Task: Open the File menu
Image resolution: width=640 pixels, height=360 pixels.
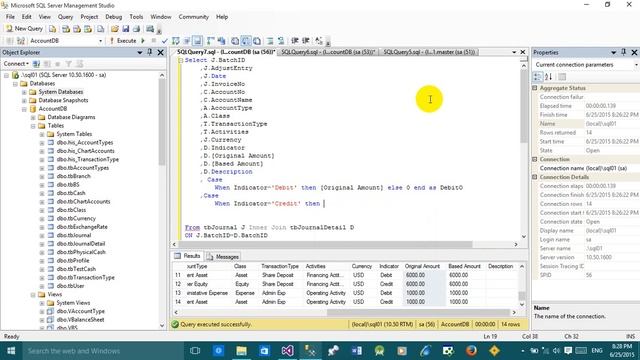Action: [x=10, y=17]
